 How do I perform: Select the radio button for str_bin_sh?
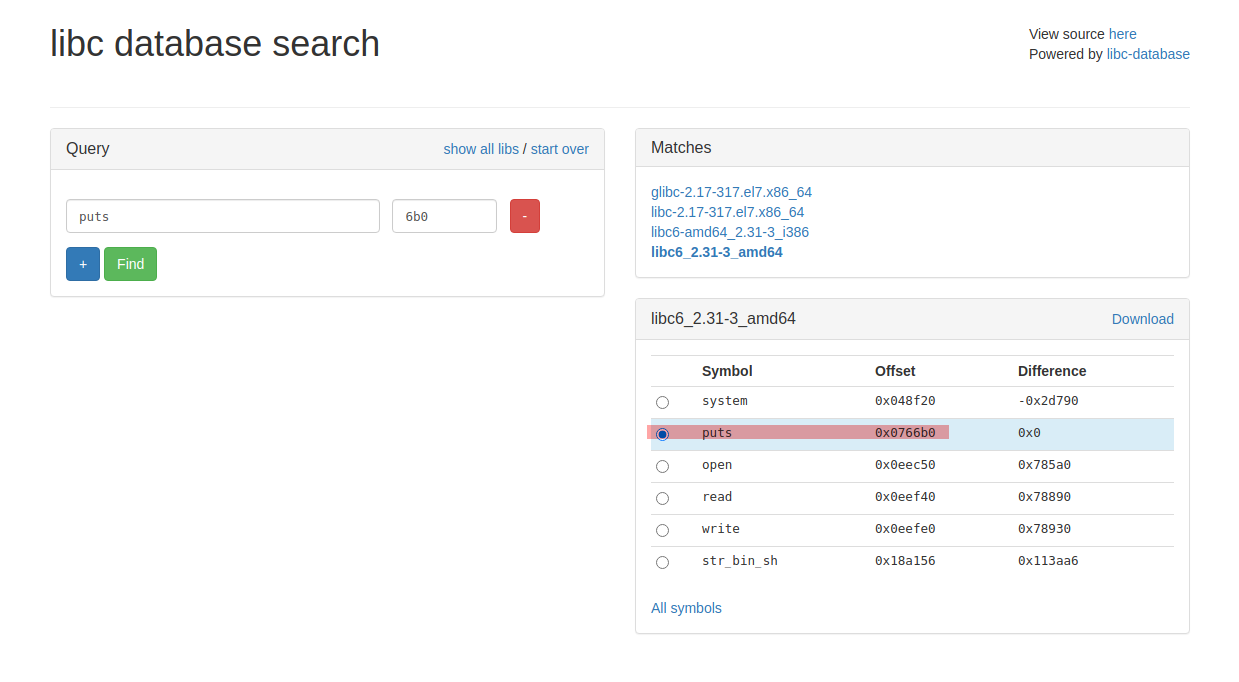tap(662, 562)
